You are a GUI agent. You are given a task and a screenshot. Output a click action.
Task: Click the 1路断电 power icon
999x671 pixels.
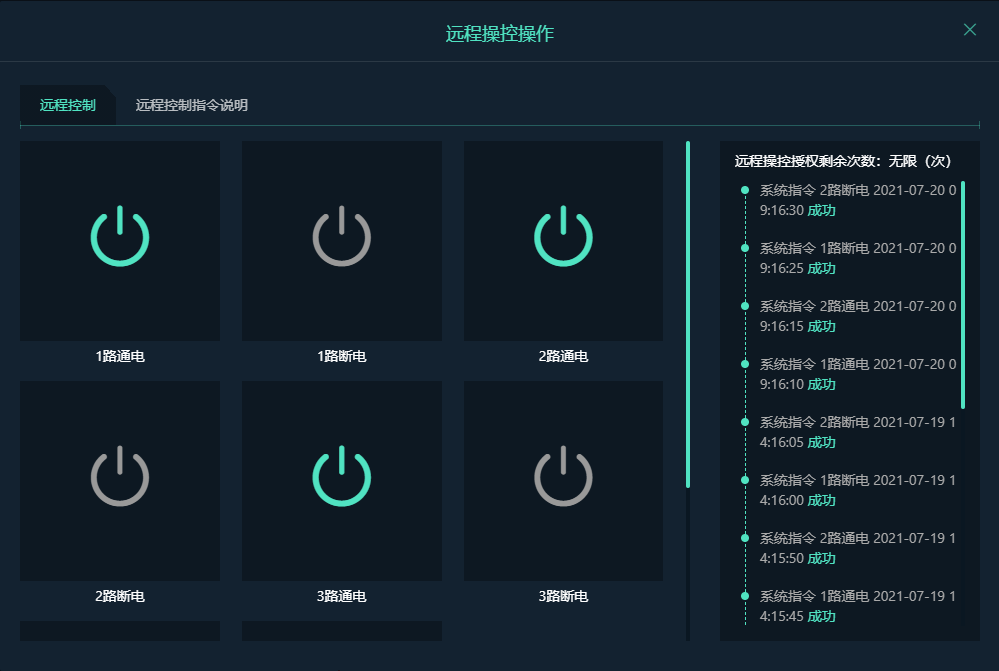341,238
